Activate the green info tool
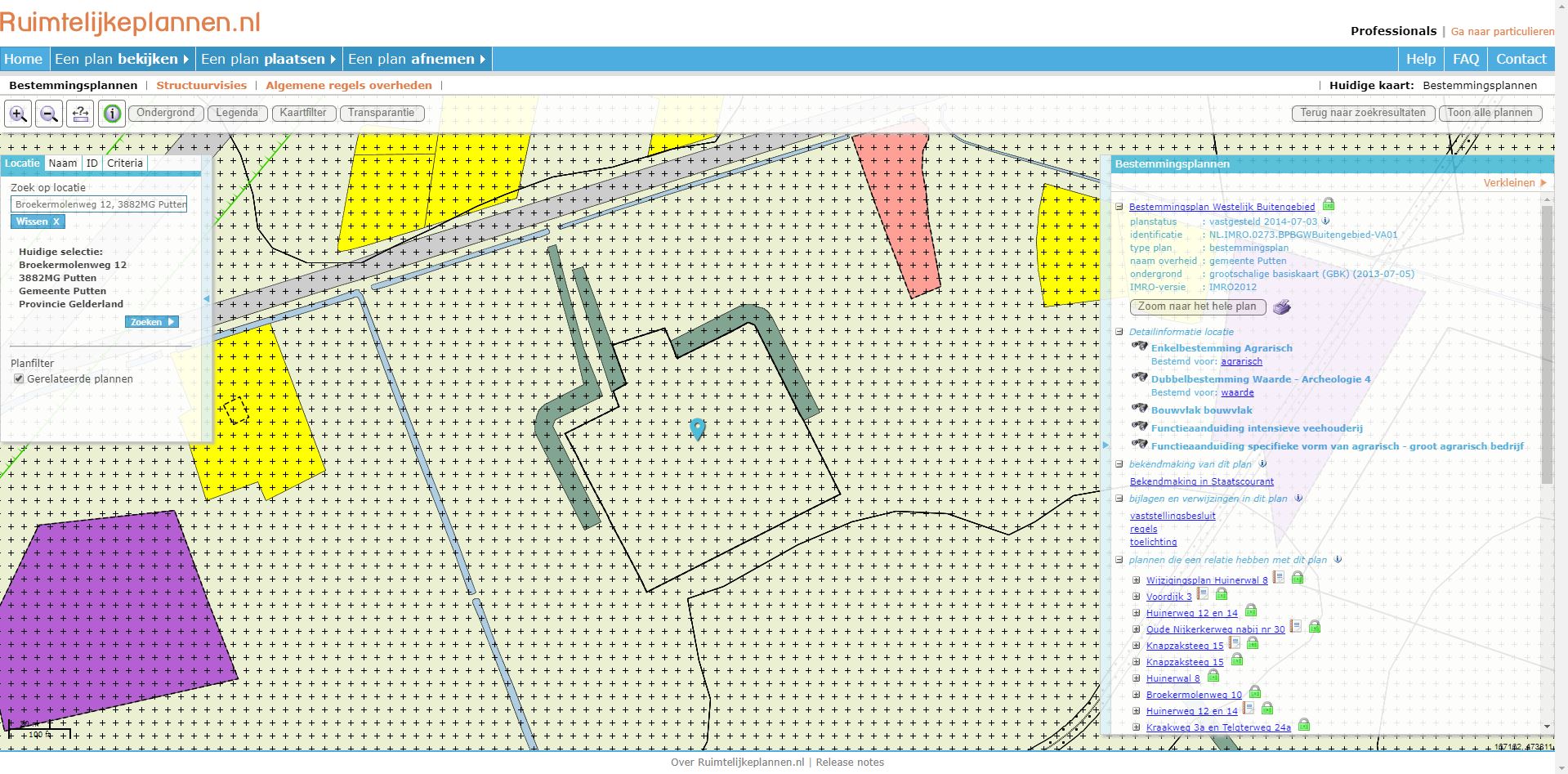Image resolution: width=1568 pixels, height=774 pixels. pos(112,114)
